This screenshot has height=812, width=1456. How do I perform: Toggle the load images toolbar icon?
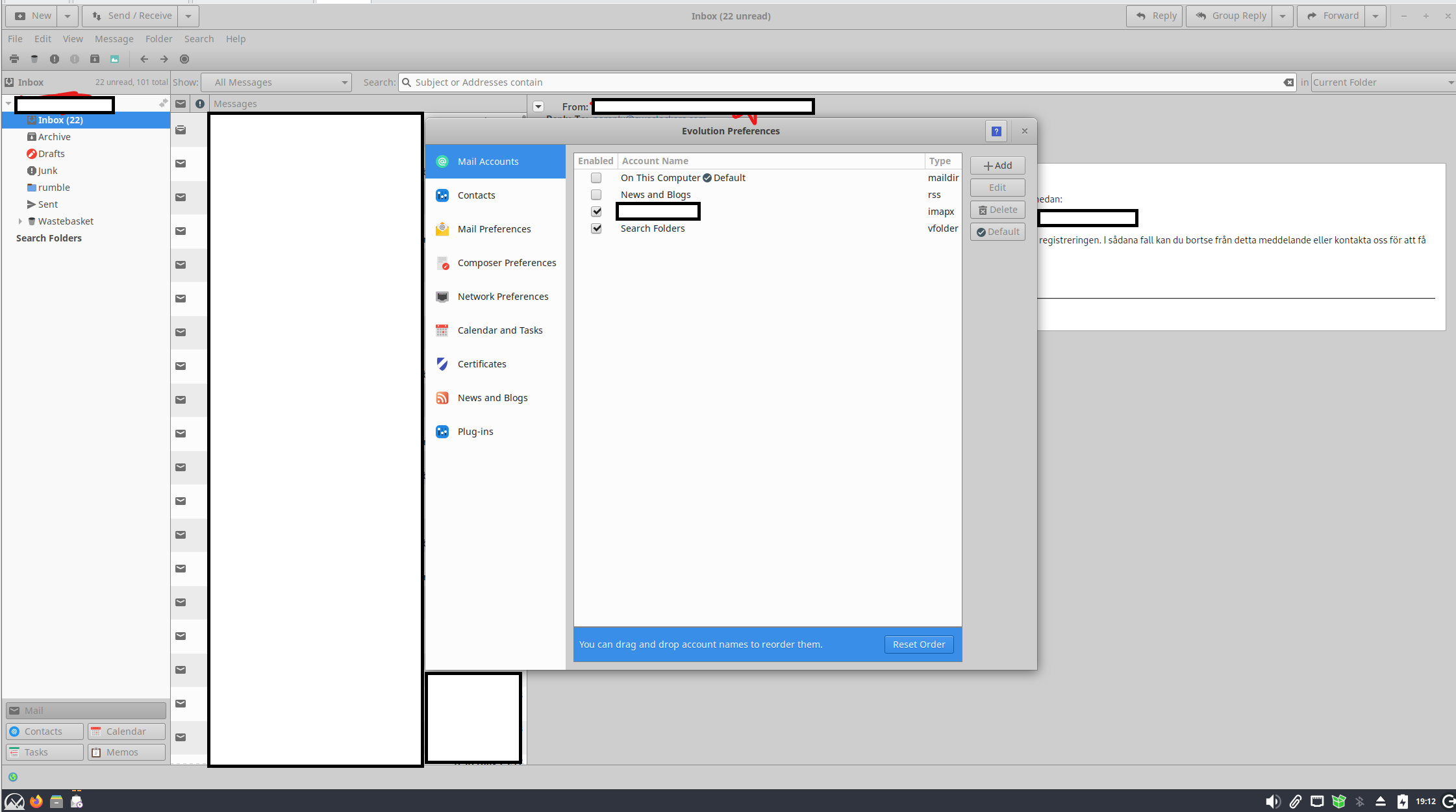point(115,59)
